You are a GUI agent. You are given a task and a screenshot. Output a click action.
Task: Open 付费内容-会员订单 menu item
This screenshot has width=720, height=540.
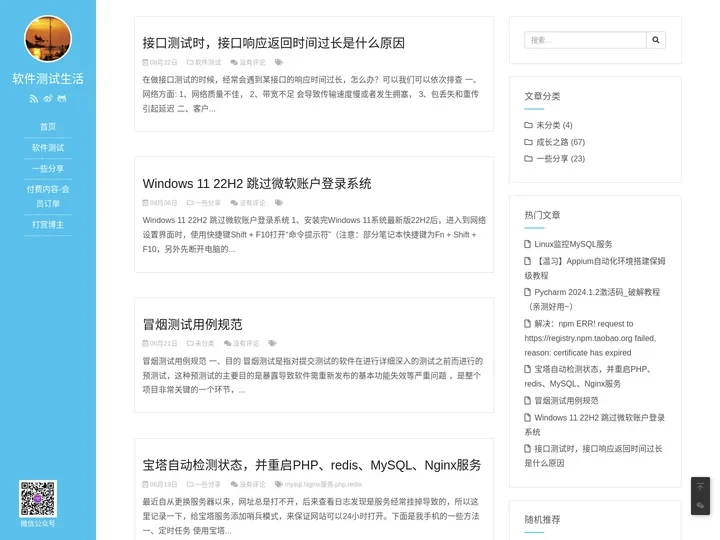(48, 196)
